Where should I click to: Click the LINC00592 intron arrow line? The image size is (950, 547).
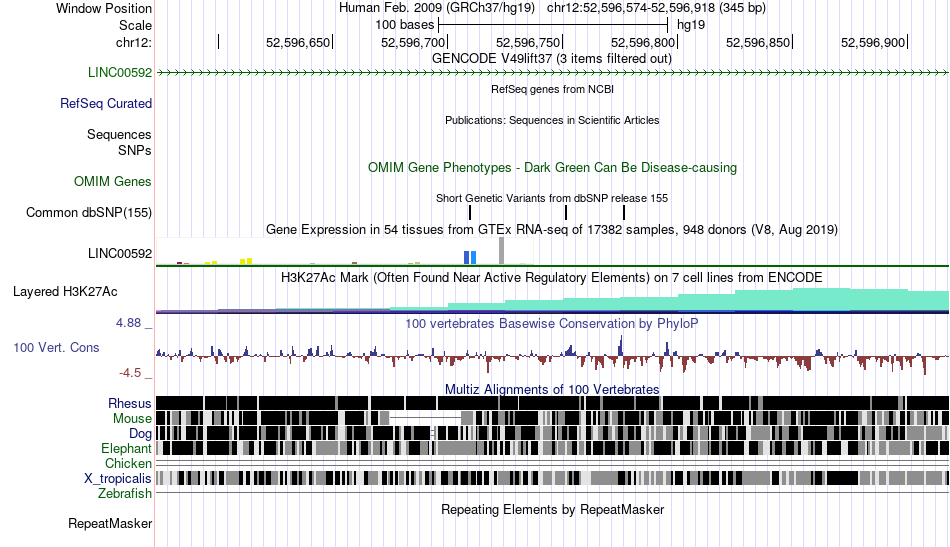point(553,73)
